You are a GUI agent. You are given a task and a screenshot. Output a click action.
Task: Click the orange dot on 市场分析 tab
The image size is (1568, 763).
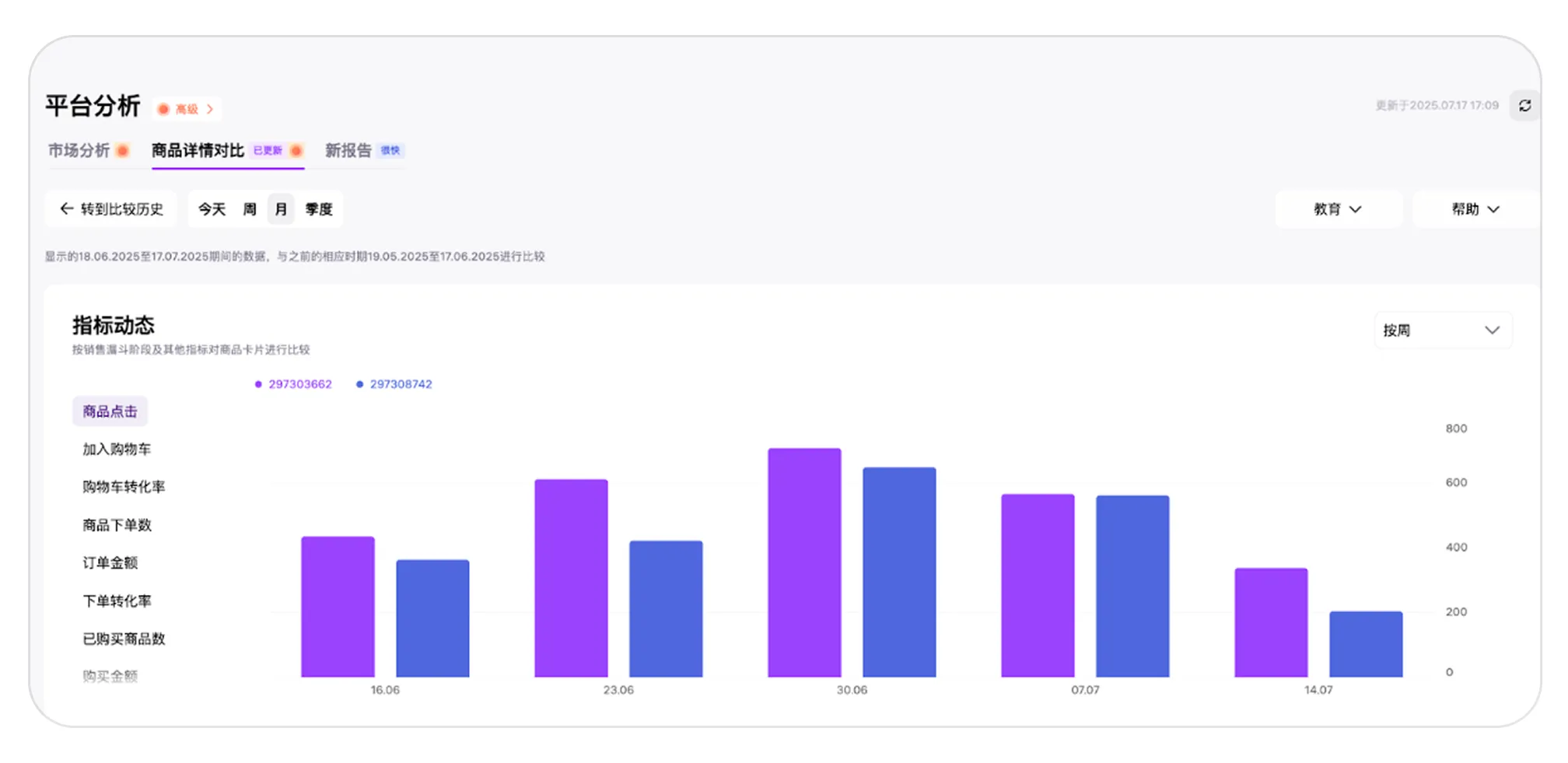pos(122,150)
